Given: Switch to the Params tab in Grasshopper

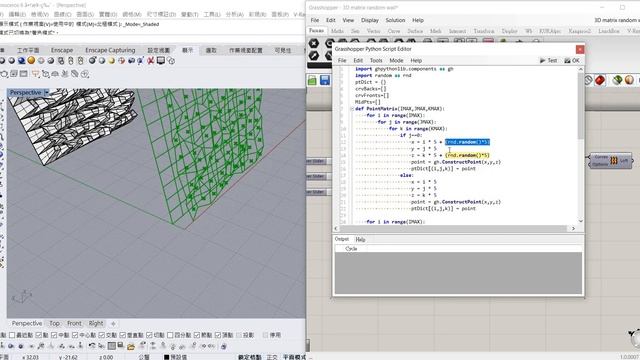Looking at the screenshot, I should [316, 31].
